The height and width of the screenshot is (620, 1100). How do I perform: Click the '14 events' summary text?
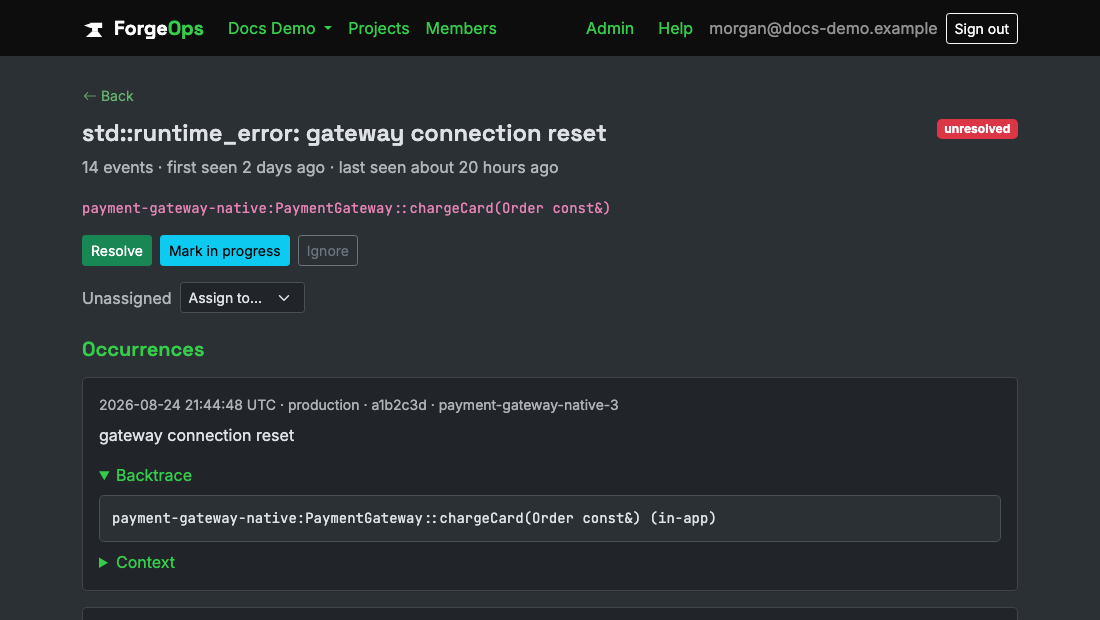[x=117, y=168]
